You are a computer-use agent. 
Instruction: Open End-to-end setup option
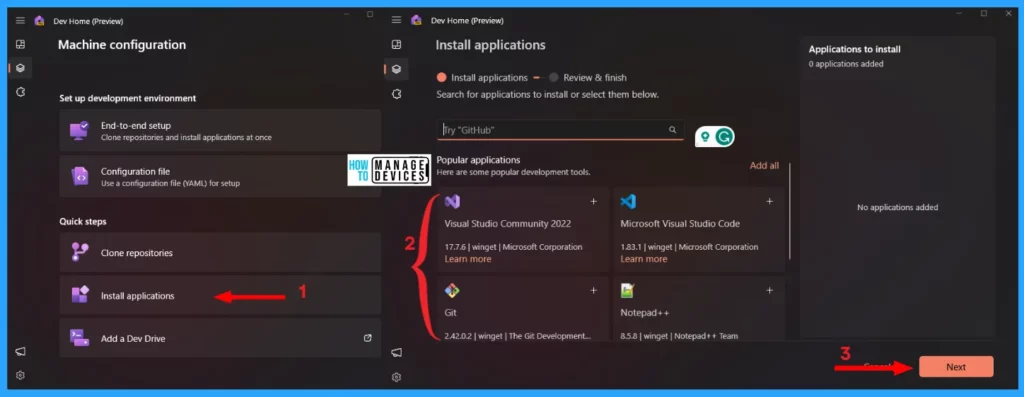(220, 131)
